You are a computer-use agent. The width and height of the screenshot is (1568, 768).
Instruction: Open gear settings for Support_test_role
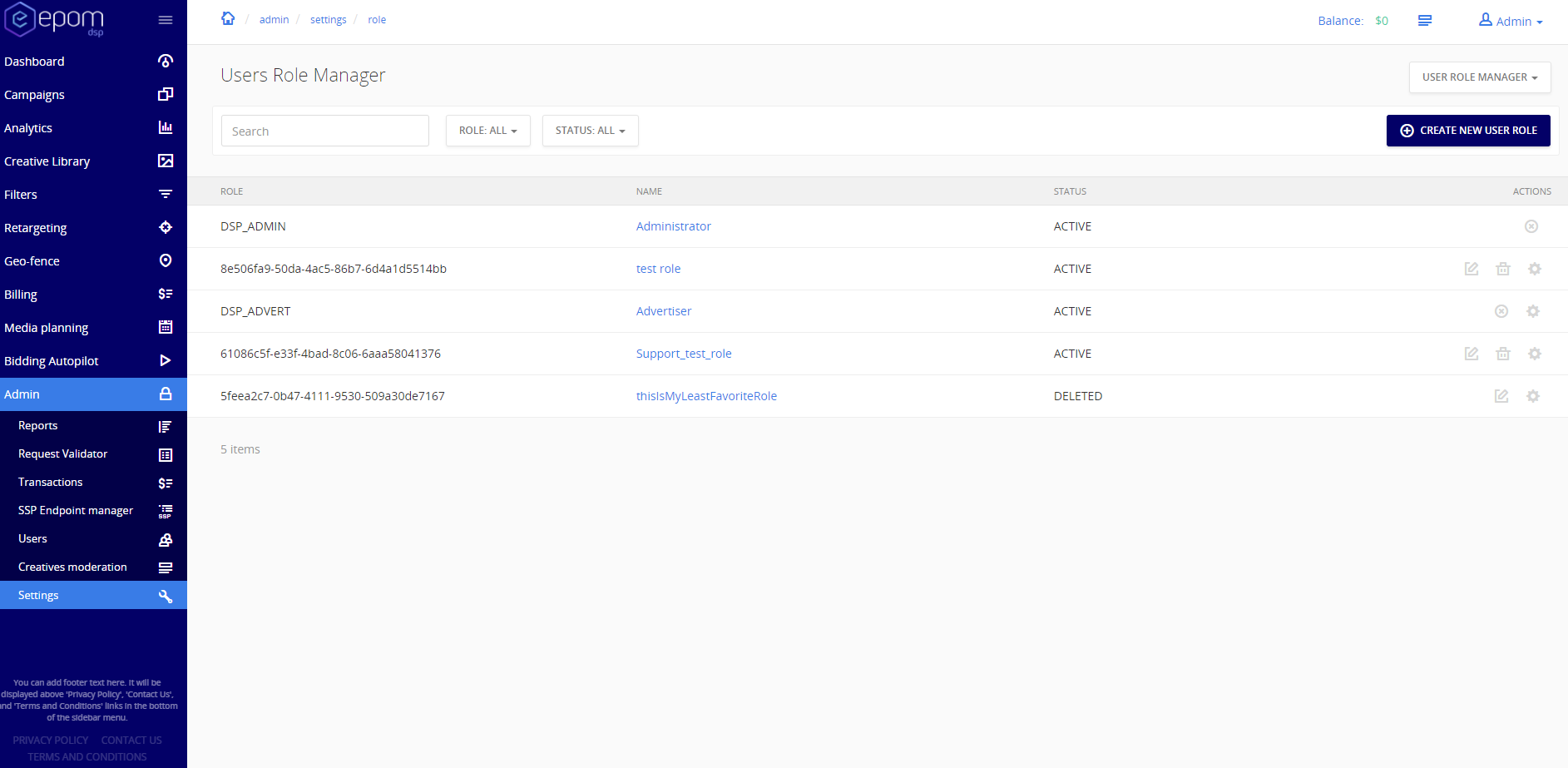[x=1535, y=354]
